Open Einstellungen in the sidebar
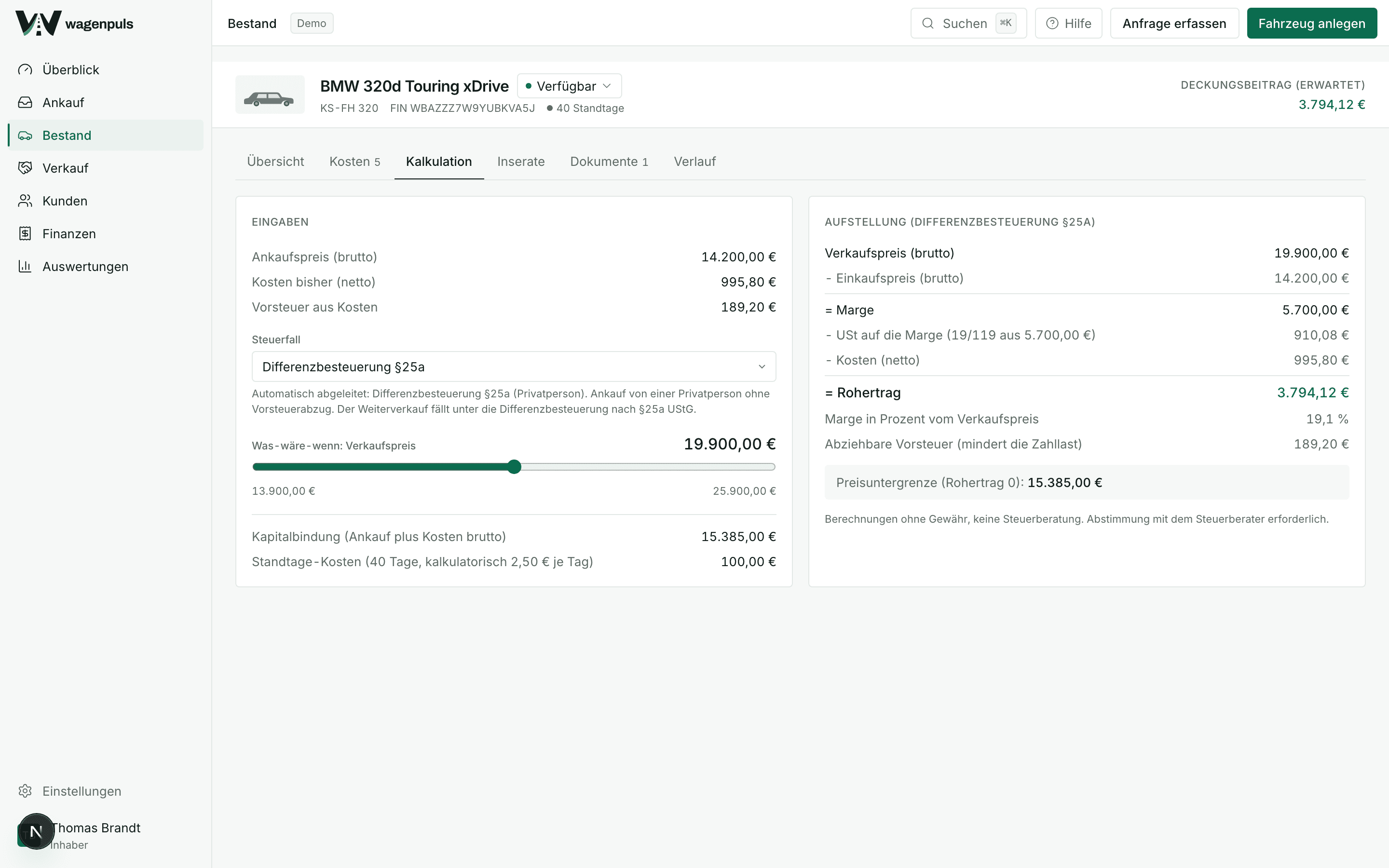 coord(106,791)
